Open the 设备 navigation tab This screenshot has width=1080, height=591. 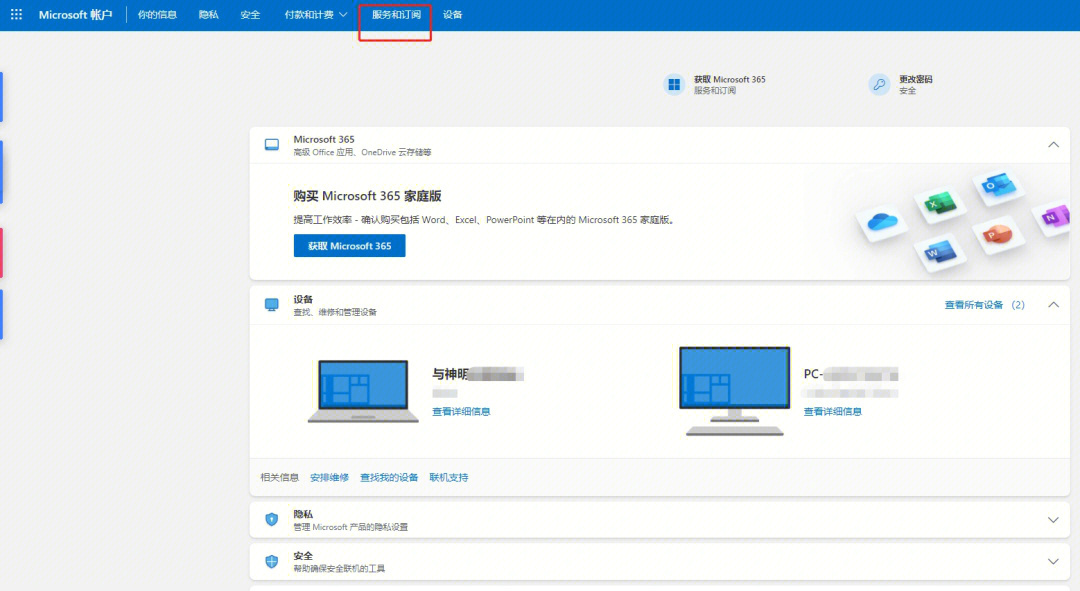pos(453,14)
